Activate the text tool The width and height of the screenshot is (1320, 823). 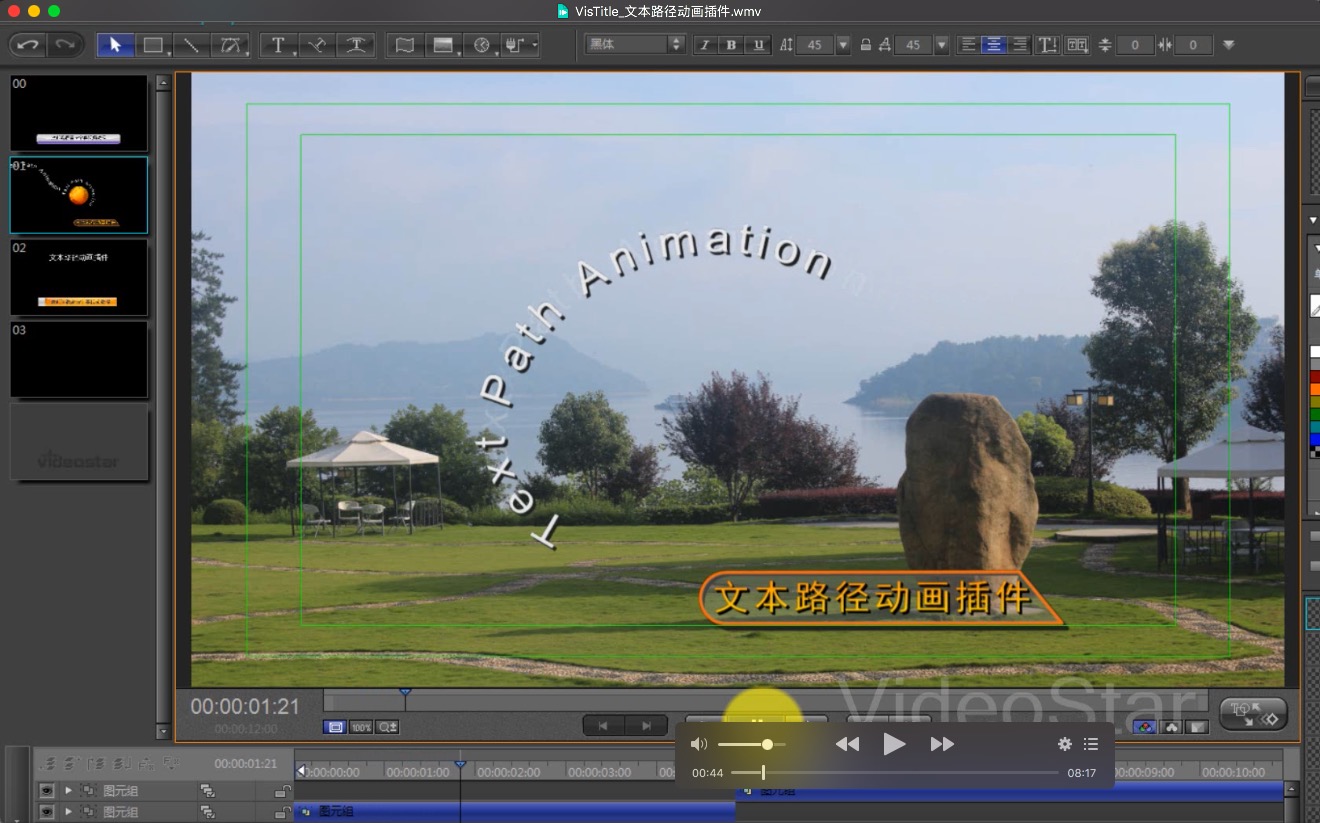coord(278,45)
